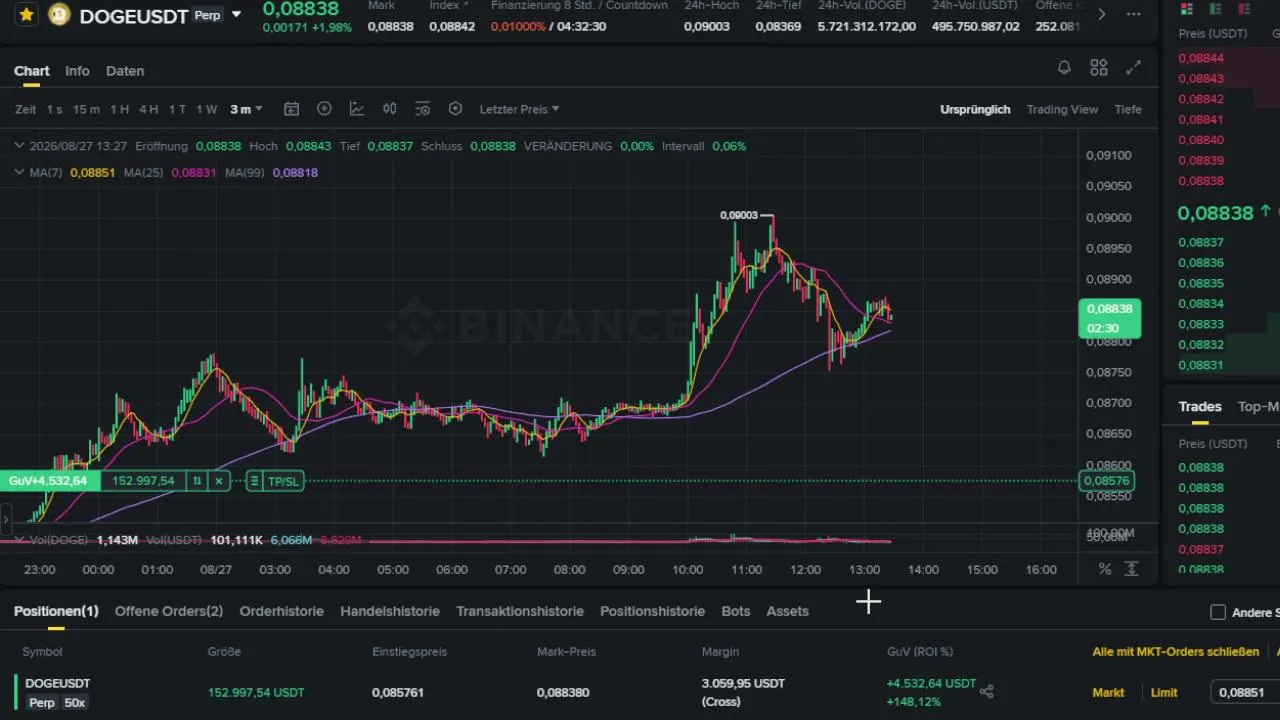The height and width of the screenshot is (720, 1280).
Task: Open the three-dot more options menu
Action: (1133, 14)
